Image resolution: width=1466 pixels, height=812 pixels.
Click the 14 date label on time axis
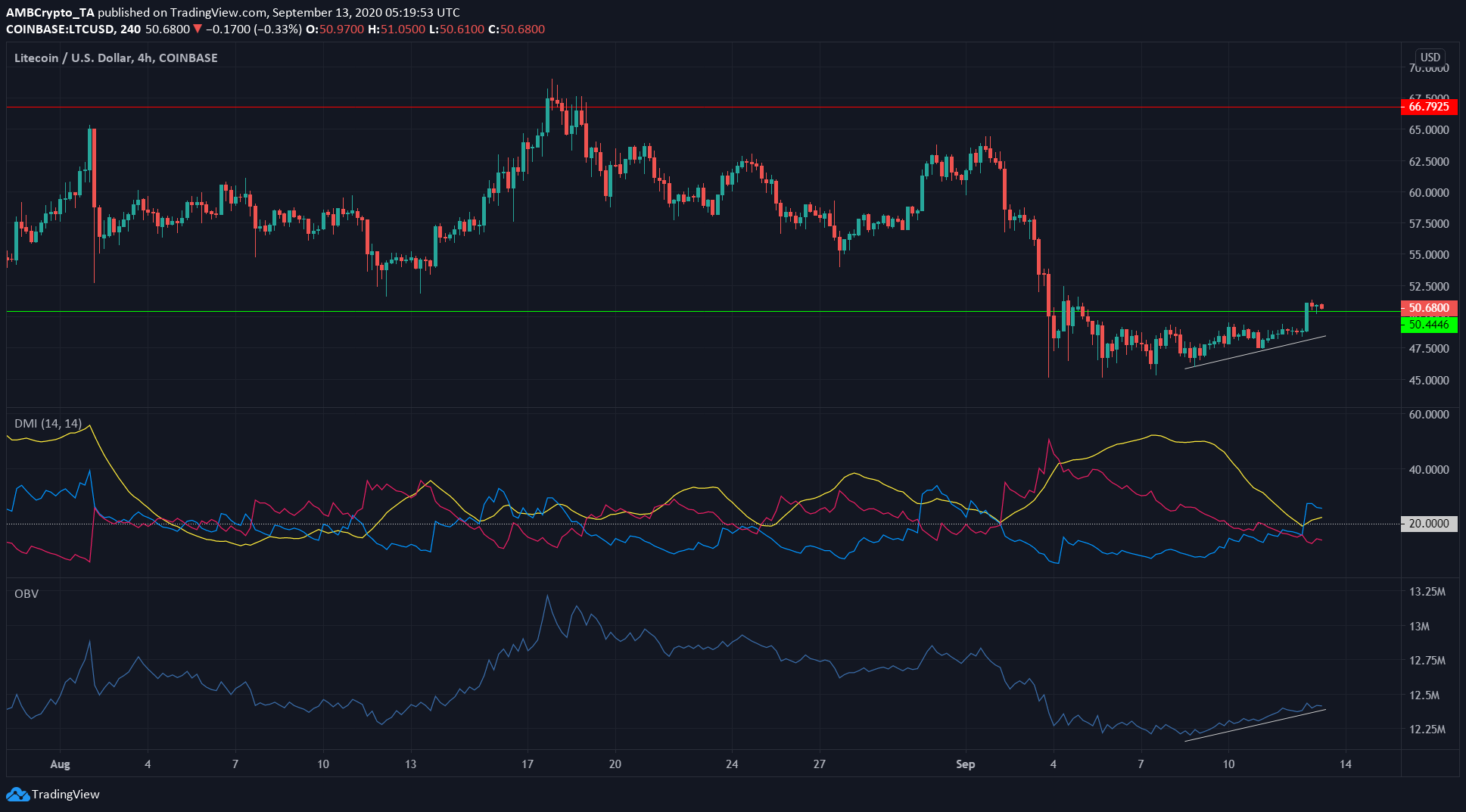point(1346,764)
